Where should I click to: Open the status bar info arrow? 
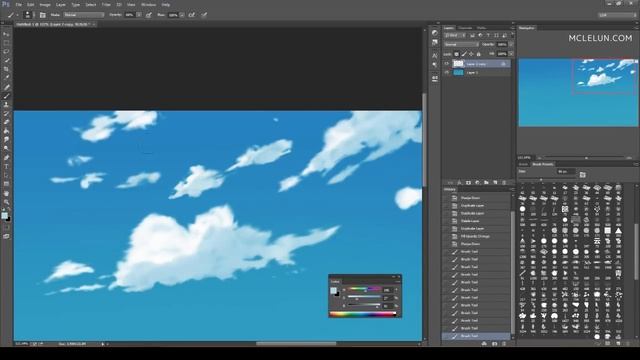click(x=103, y=344)
